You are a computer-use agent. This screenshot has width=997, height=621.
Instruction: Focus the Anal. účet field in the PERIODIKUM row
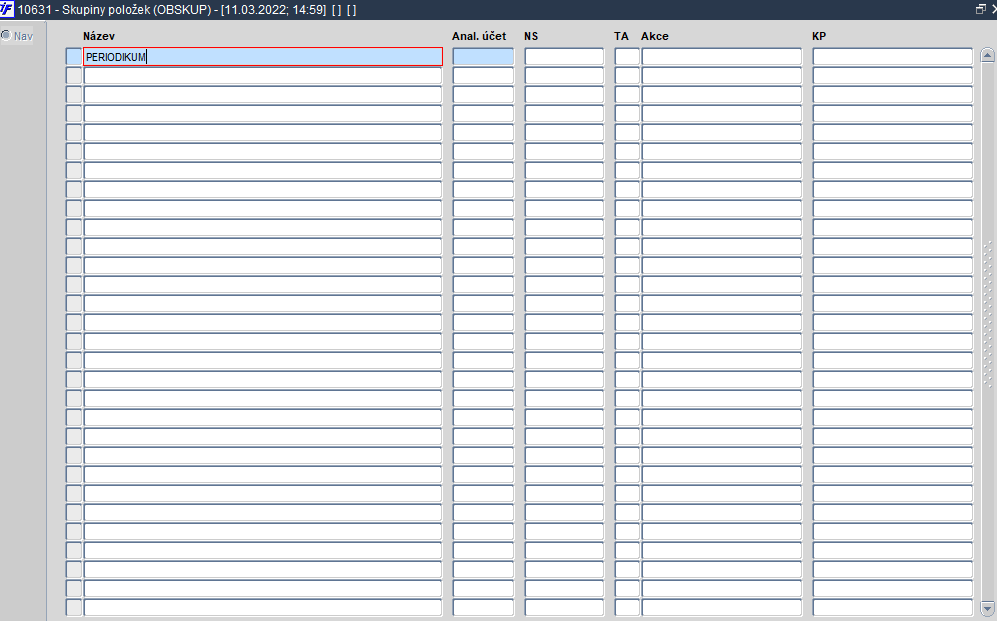(x=483, y=57)
